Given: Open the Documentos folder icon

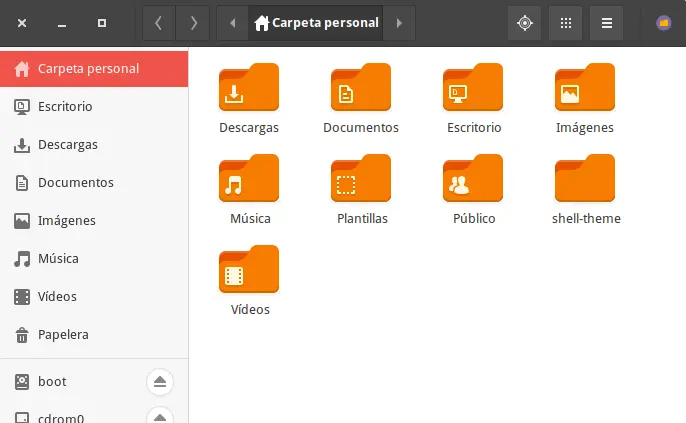Looking at the screenshot, I should [x=360, y=87].
